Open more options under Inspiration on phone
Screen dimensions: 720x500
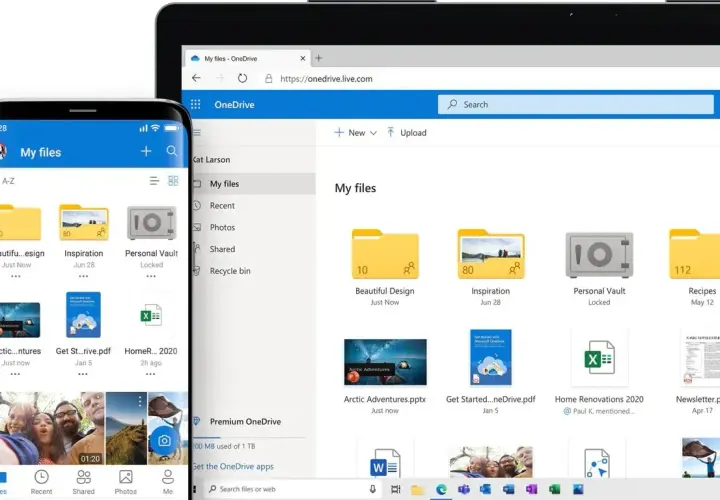pyautogui.click(x=83, y=276)
